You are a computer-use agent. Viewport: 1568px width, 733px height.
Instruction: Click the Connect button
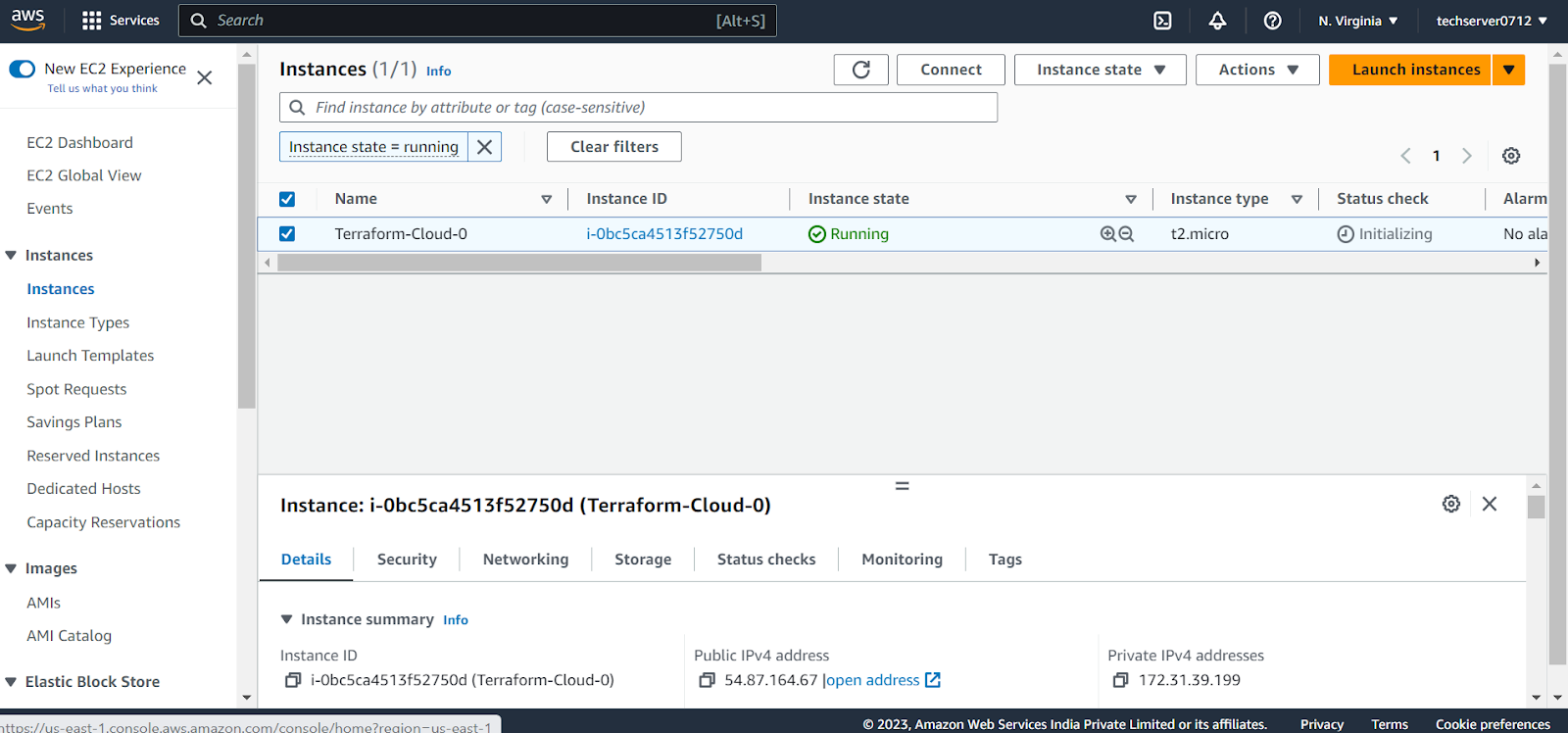pyautogui.click(x=951, y=70)
